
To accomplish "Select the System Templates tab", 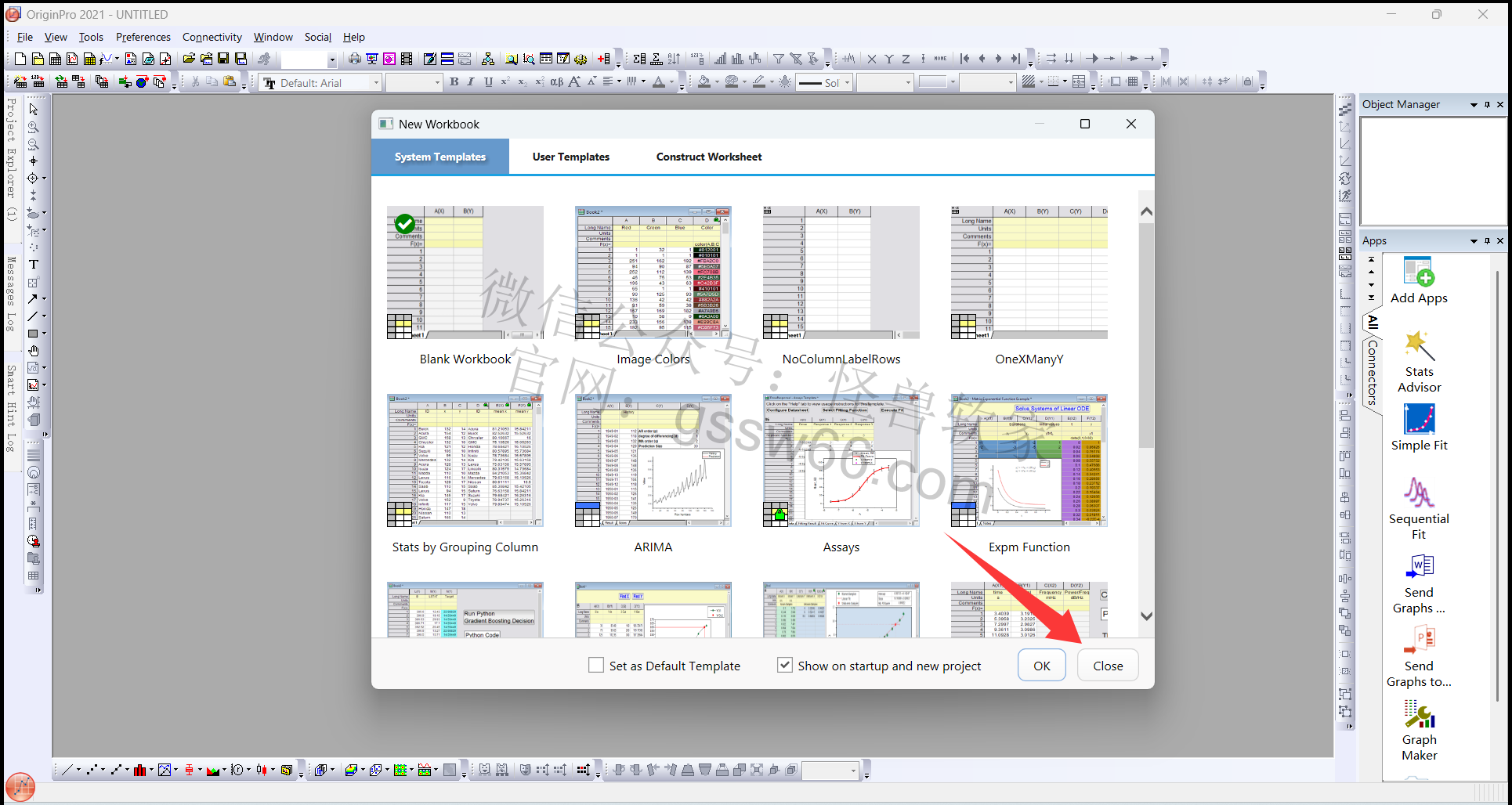I will pyautogui.click(x=440, y=157).
